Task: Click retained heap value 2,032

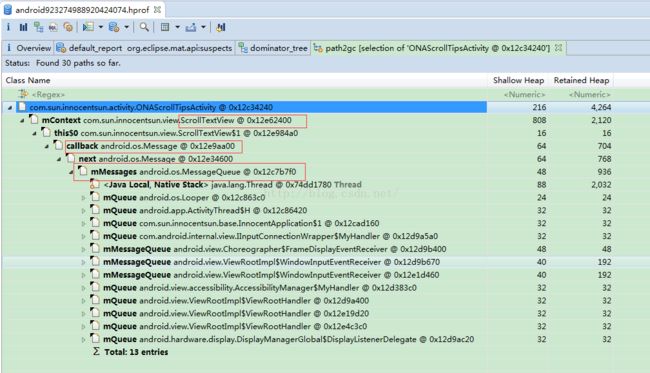Action: coord(601,184)
